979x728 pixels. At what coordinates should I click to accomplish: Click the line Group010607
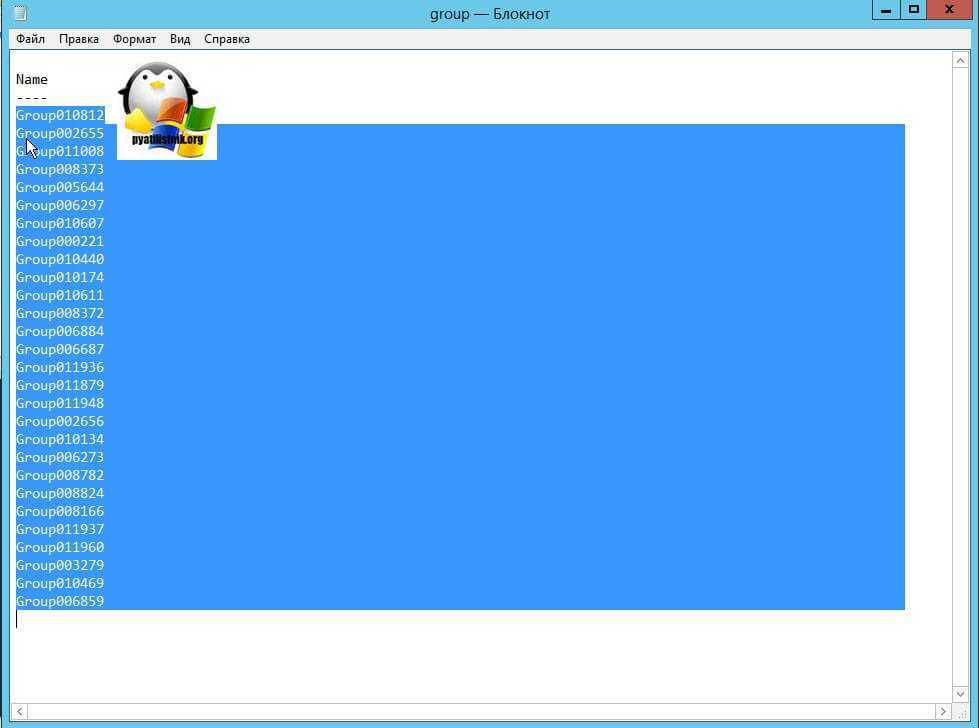point(60,223)
